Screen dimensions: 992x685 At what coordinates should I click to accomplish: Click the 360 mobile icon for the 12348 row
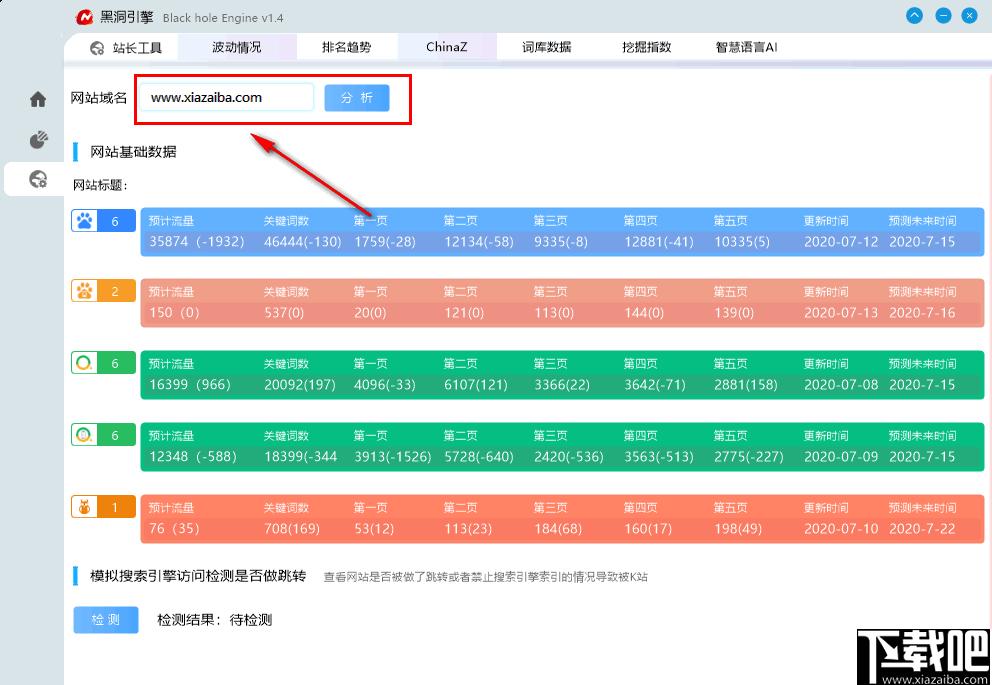(x=84, y=435)
